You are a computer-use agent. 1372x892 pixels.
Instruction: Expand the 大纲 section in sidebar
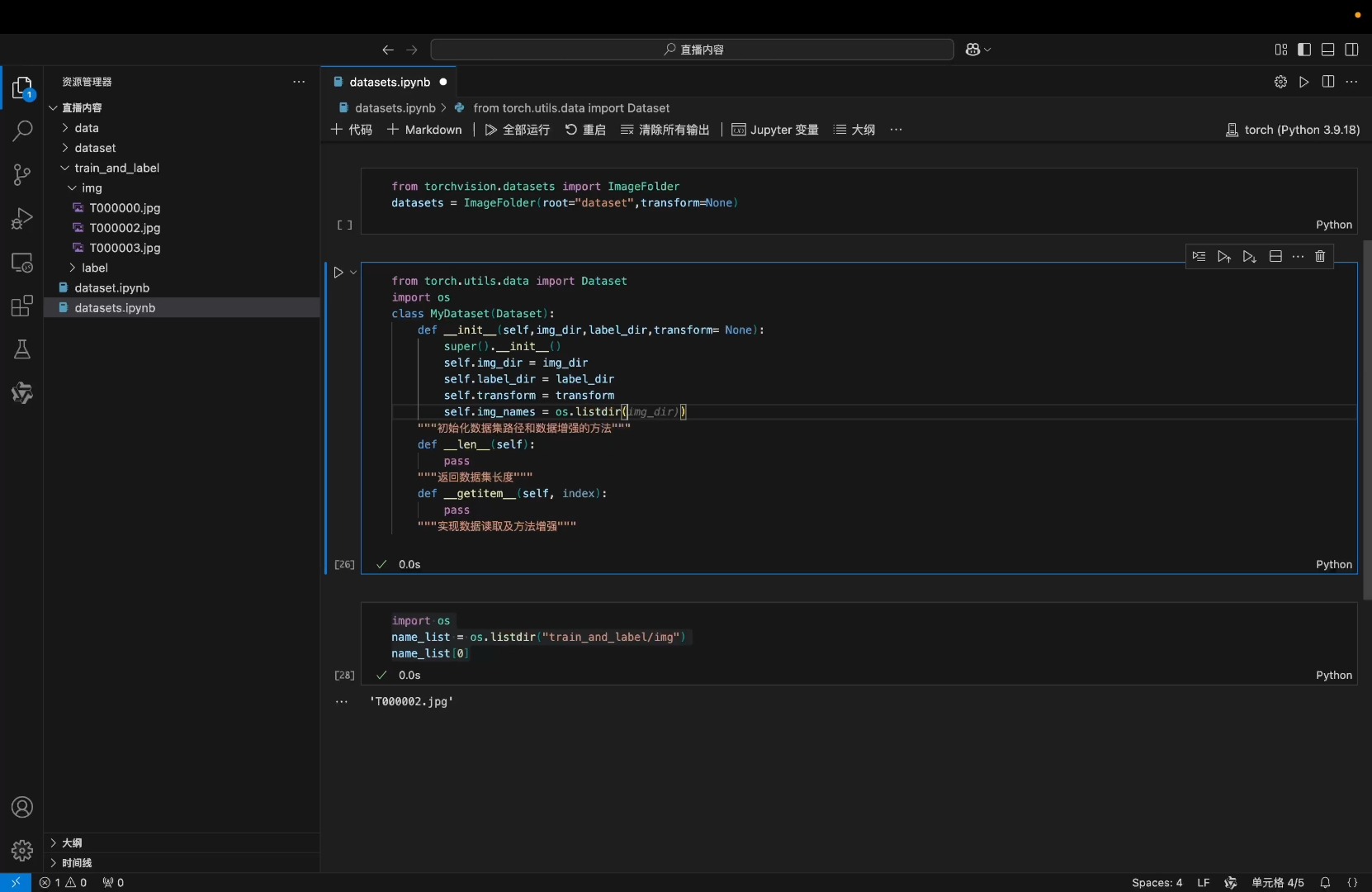coord(71,842)
